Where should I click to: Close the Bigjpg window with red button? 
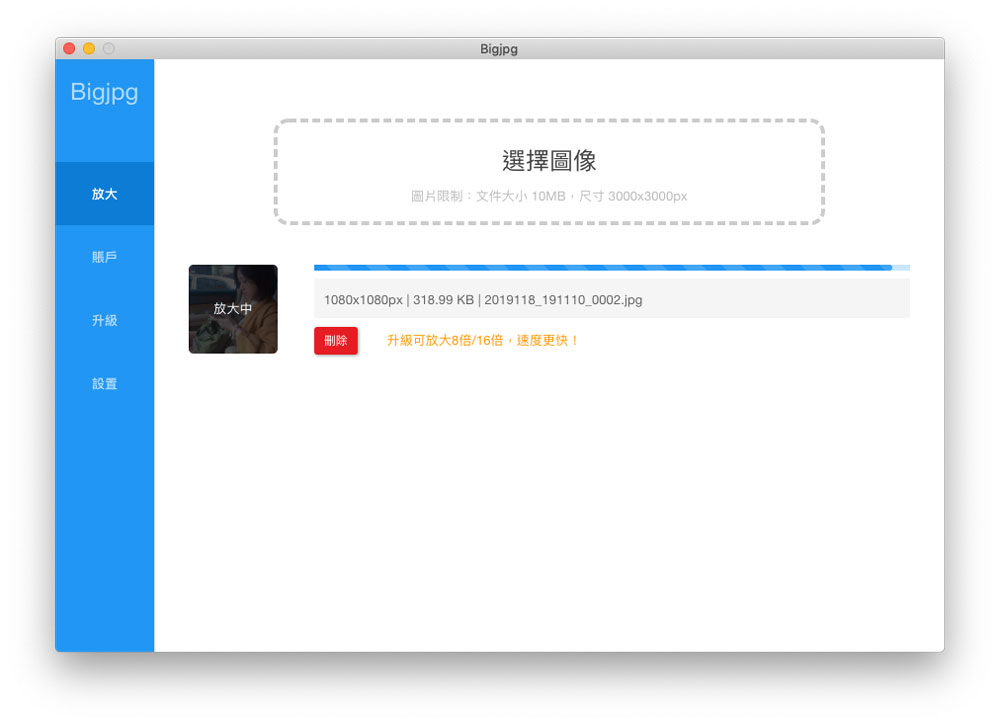[69, 48]
